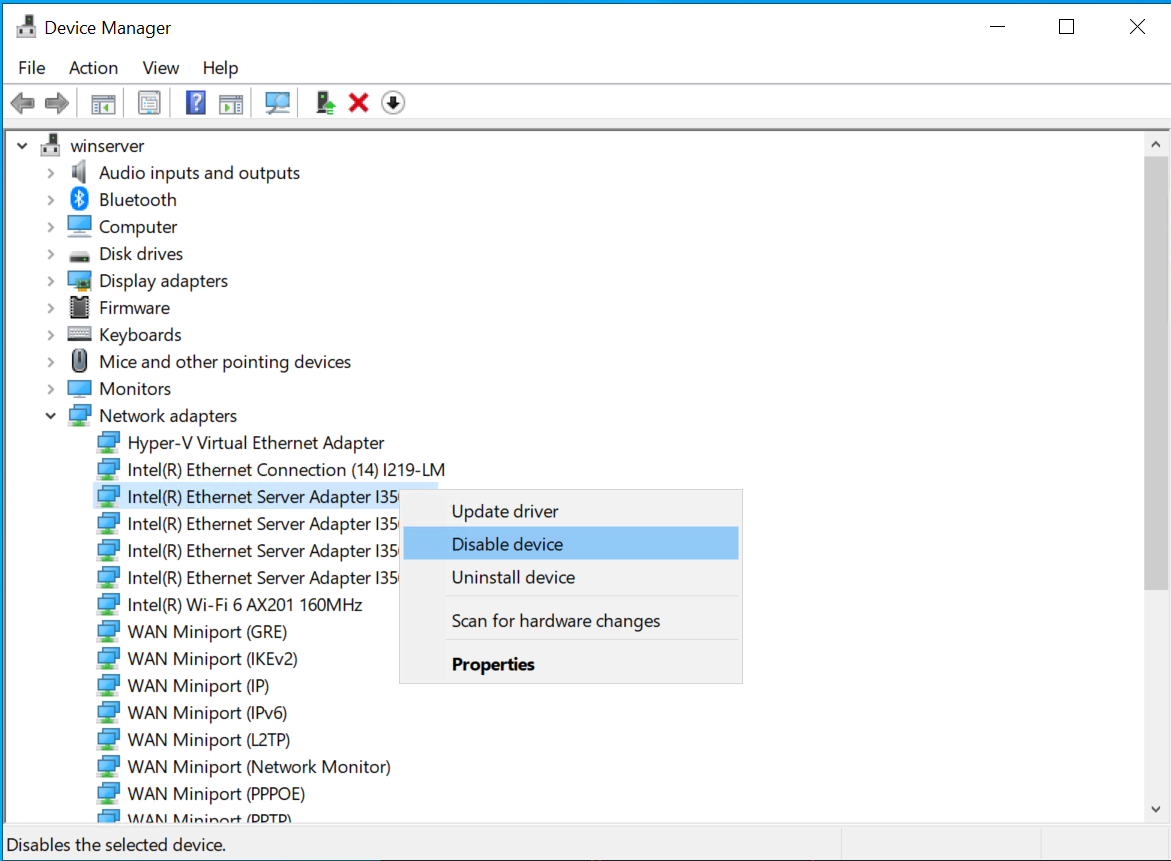The width and height of the screenshot is (1171, 861).
Task: Click the red X Uninstall device icon
Action: (358, 103)
